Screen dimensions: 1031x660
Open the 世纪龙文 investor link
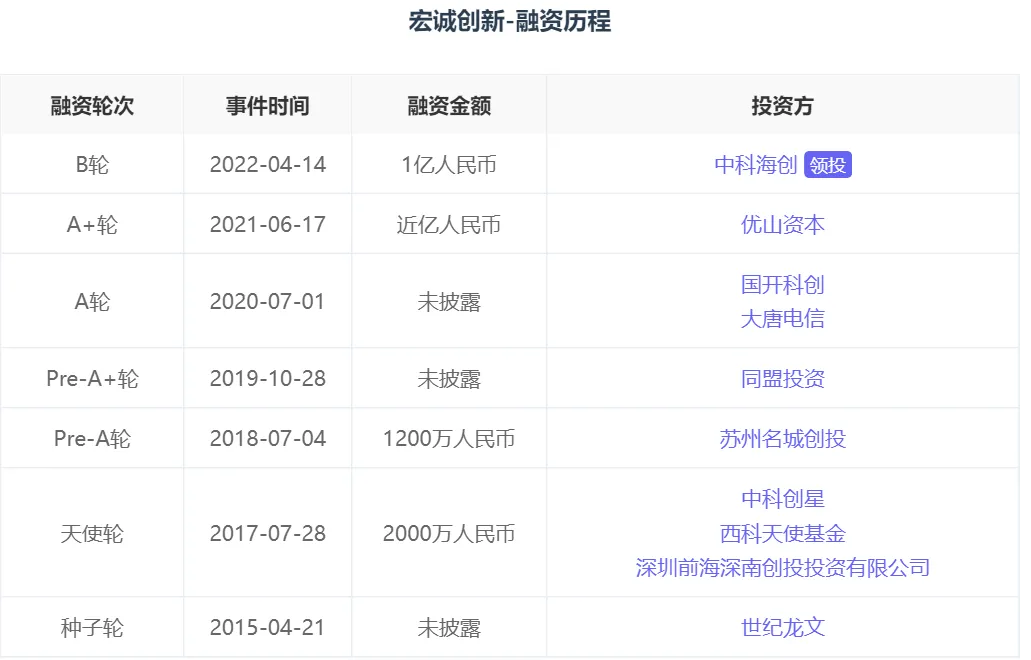[783, 625]
